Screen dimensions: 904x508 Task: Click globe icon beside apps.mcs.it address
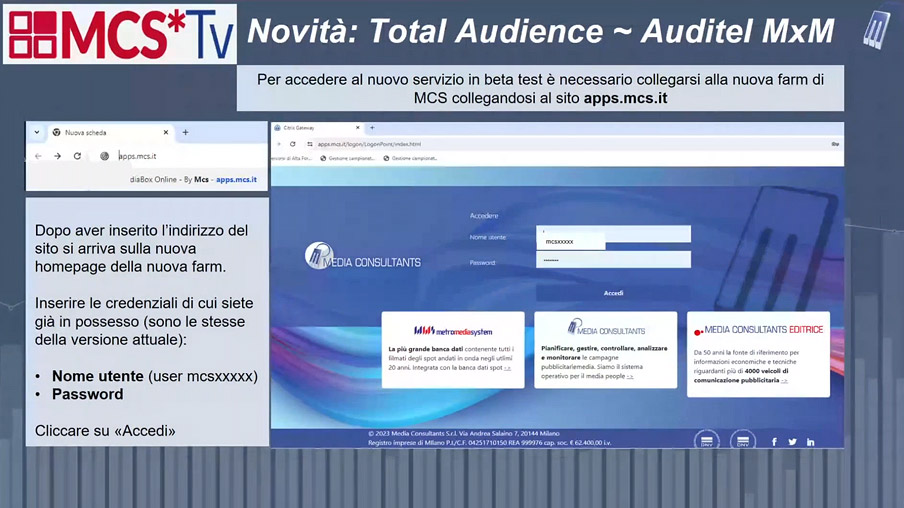(x=104, y=156)
